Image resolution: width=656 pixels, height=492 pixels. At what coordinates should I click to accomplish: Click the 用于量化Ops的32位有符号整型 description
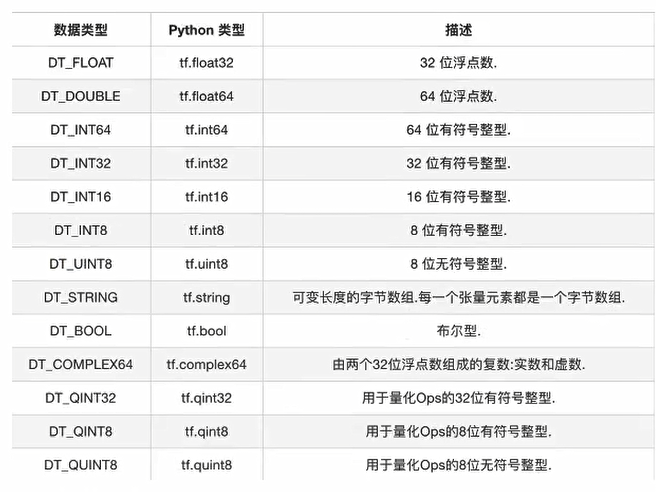coord(459,398)
